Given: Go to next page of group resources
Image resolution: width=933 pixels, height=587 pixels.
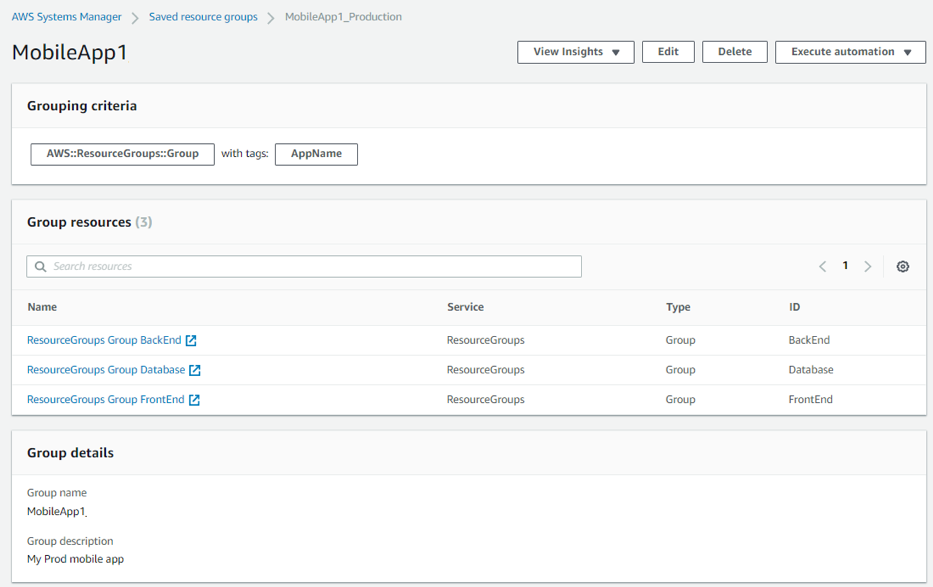Looking at the screenshot, I should (868, 266).
